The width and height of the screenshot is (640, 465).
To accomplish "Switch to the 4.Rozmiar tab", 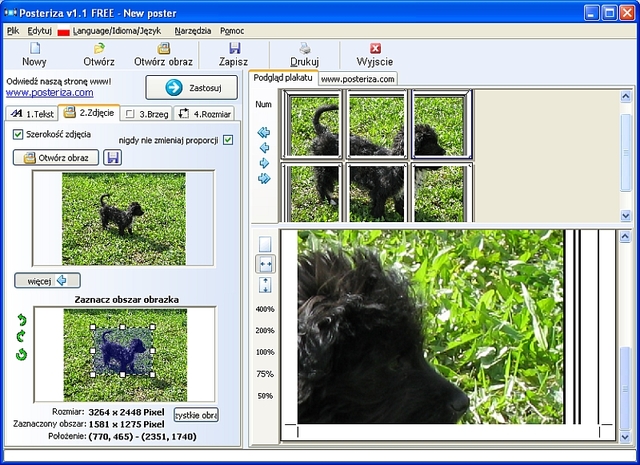I will pyautogui.click(x=204, y=114).
